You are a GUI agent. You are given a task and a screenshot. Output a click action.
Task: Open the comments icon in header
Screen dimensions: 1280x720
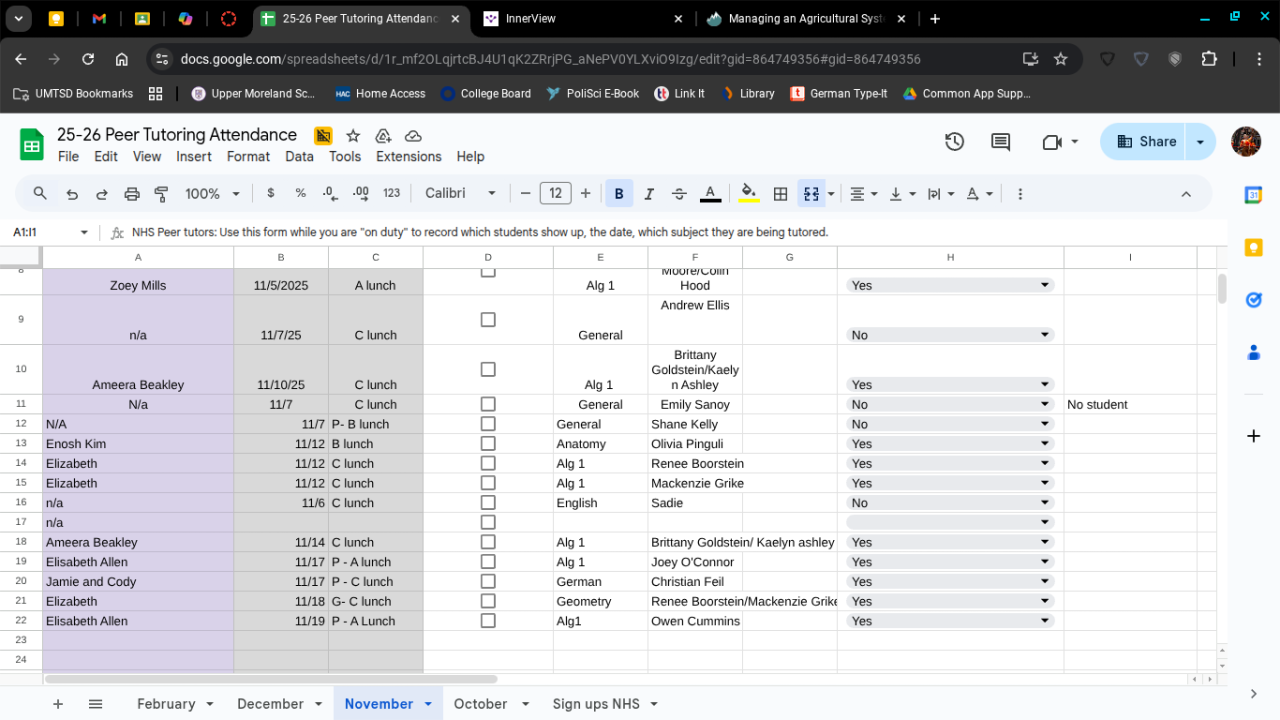coord(1000,142)
